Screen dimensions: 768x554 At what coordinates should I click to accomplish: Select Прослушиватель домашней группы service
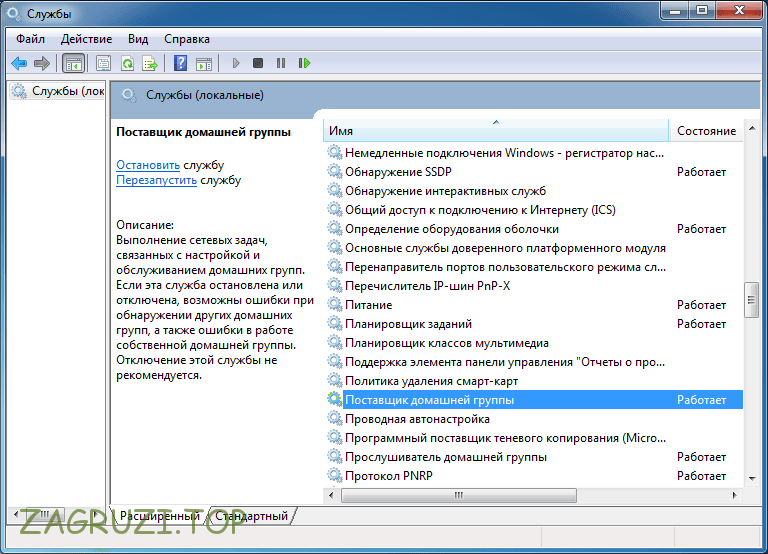point(446,457)
